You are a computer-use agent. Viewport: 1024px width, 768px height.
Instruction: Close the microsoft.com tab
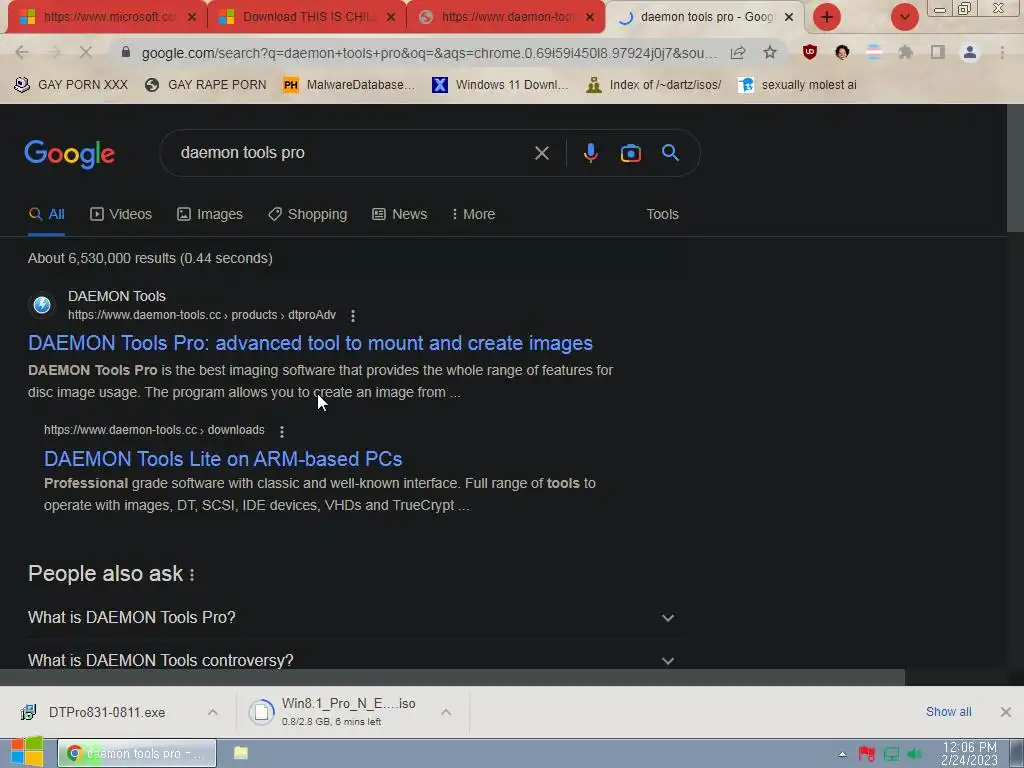pos(192,17)
